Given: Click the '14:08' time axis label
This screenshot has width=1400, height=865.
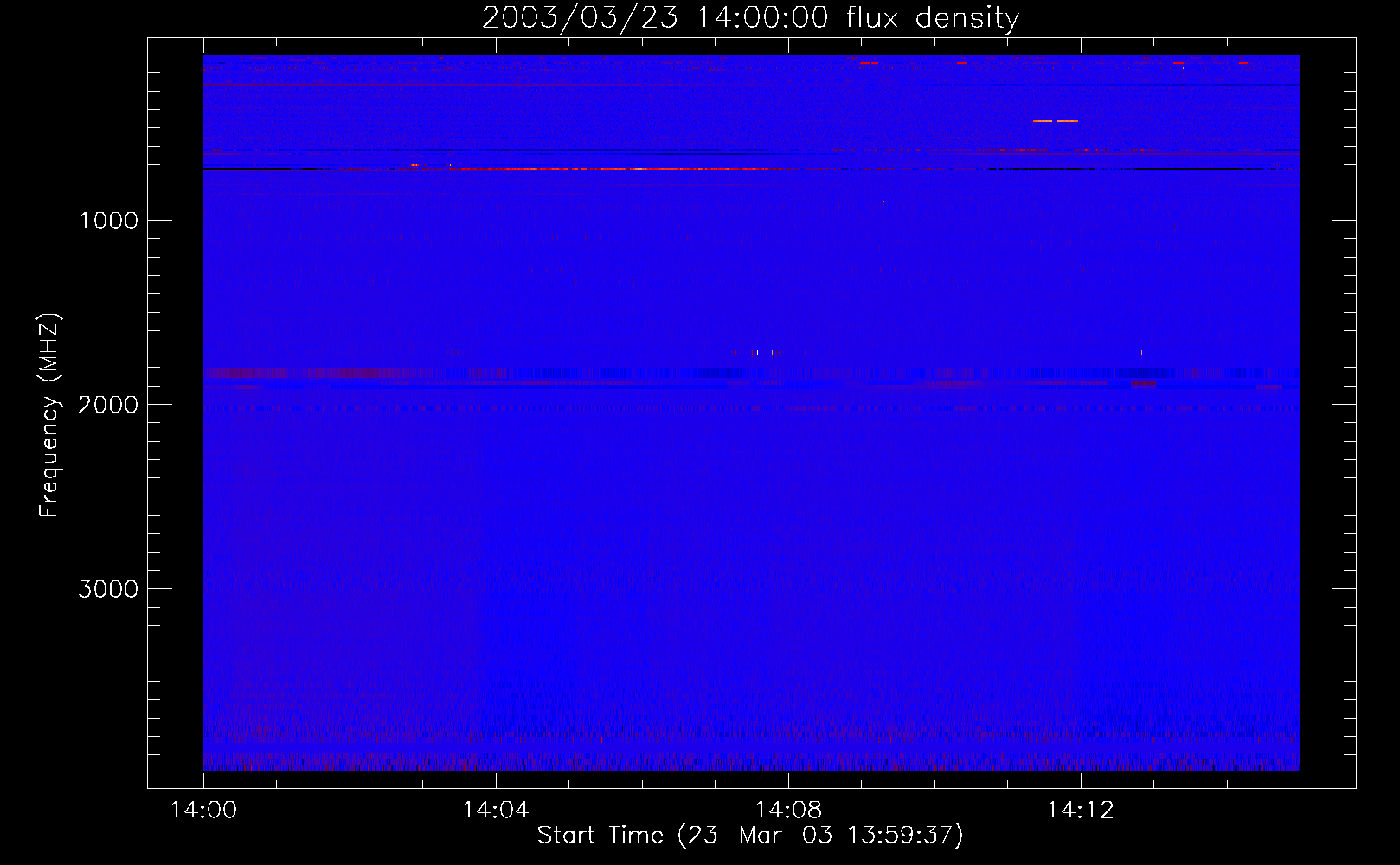Looking at the screenshot, I should tap(788, 811).
